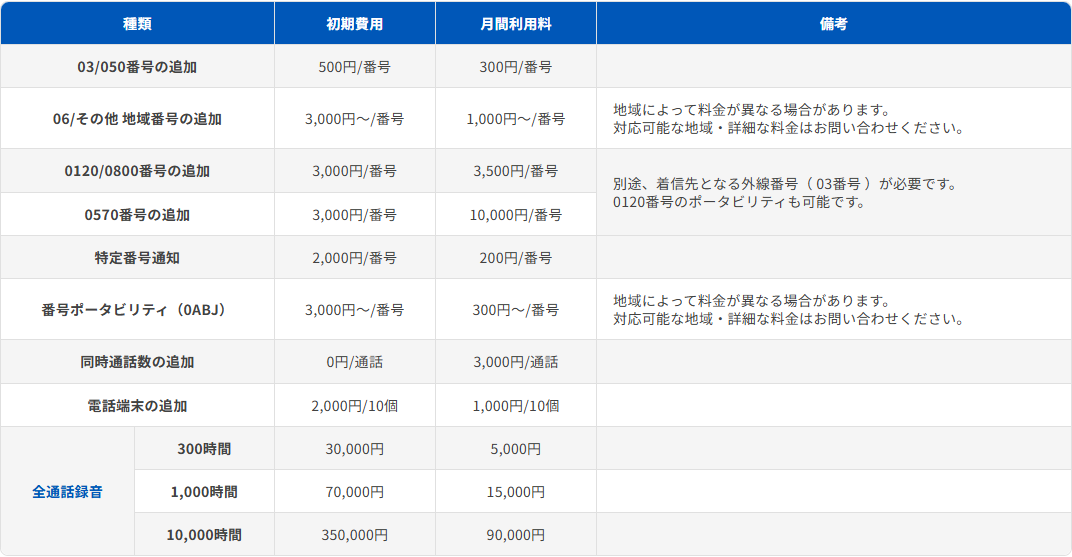Click the 70,000円 initial cost cell
The height and width of the screenshot is (557, 1072).
pyautogui.click(x=355, y=491)
